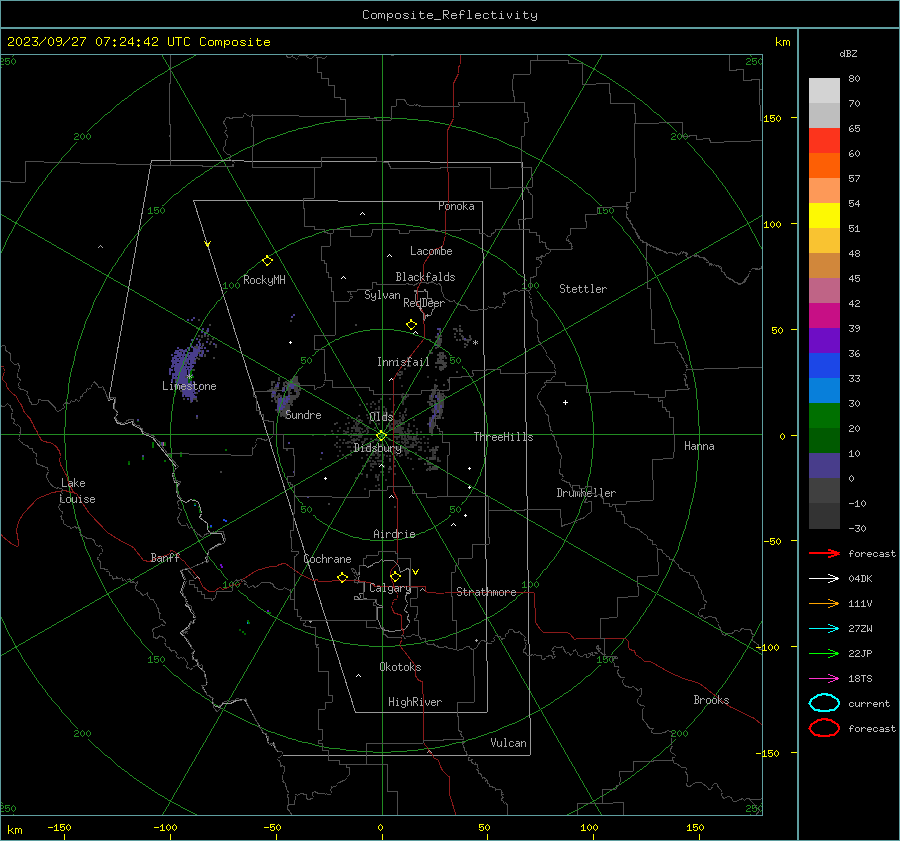
Task: Click the white plus marker west of Hanna
Action: coord(565,402)
